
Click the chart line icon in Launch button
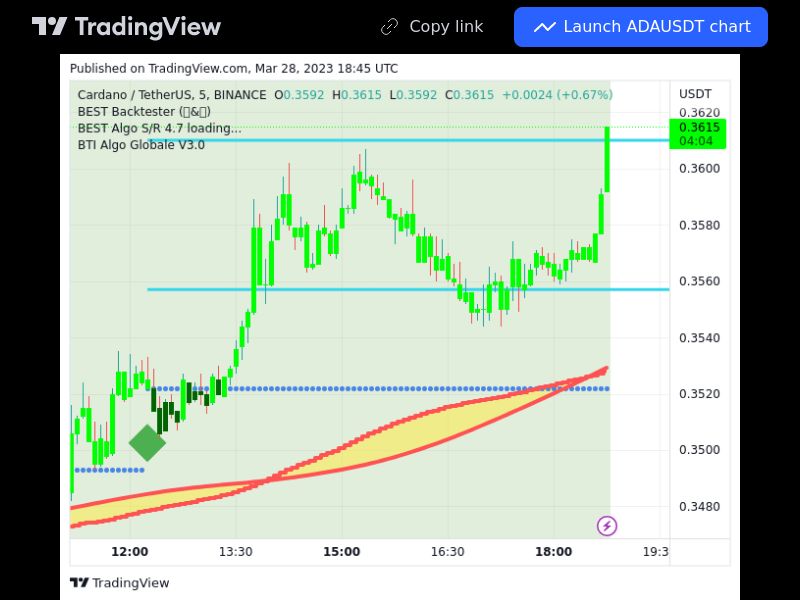[544, 27]
